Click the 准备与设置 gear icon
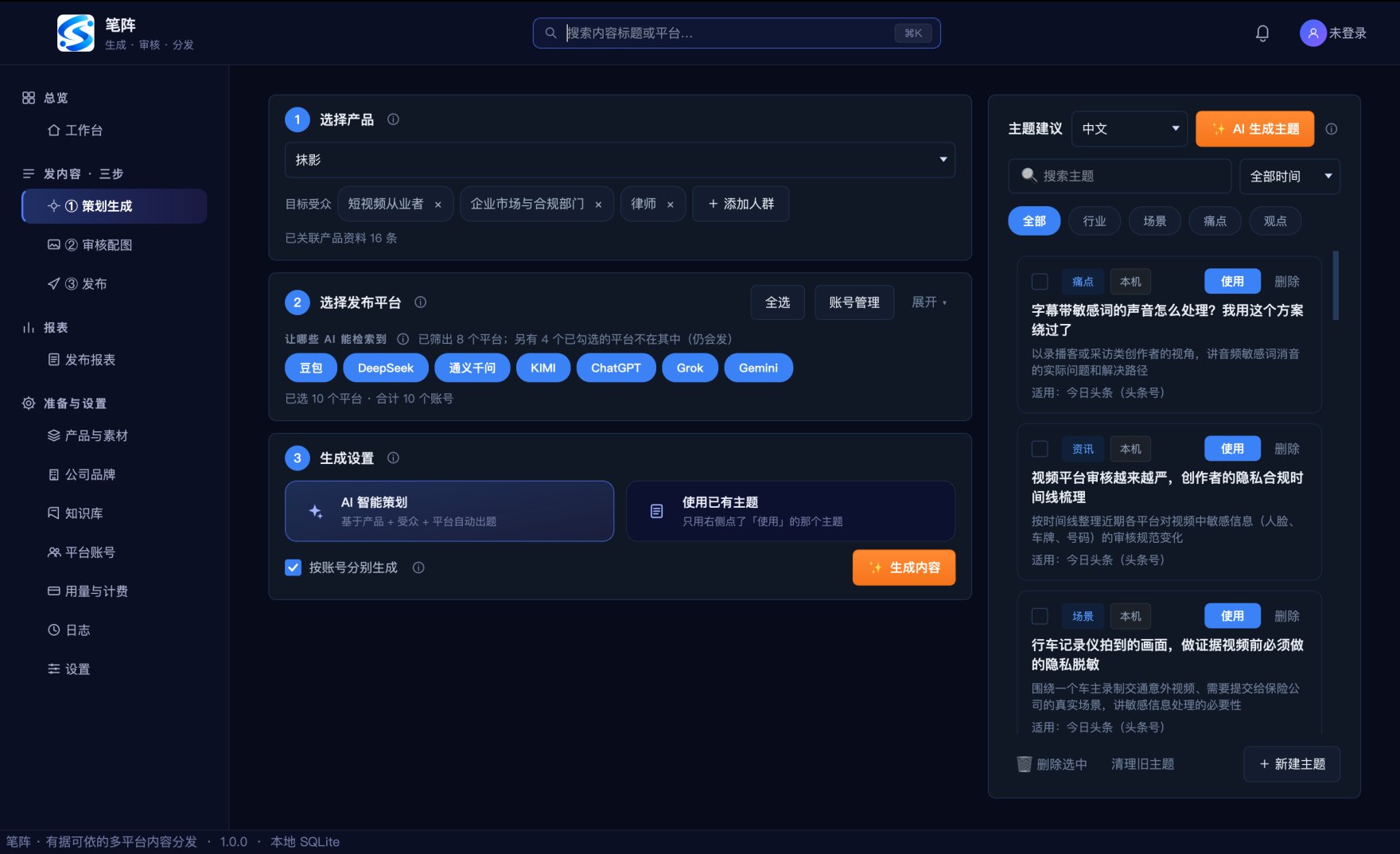This screenshot has width=1400, height=854. click(x=29, y=403)
